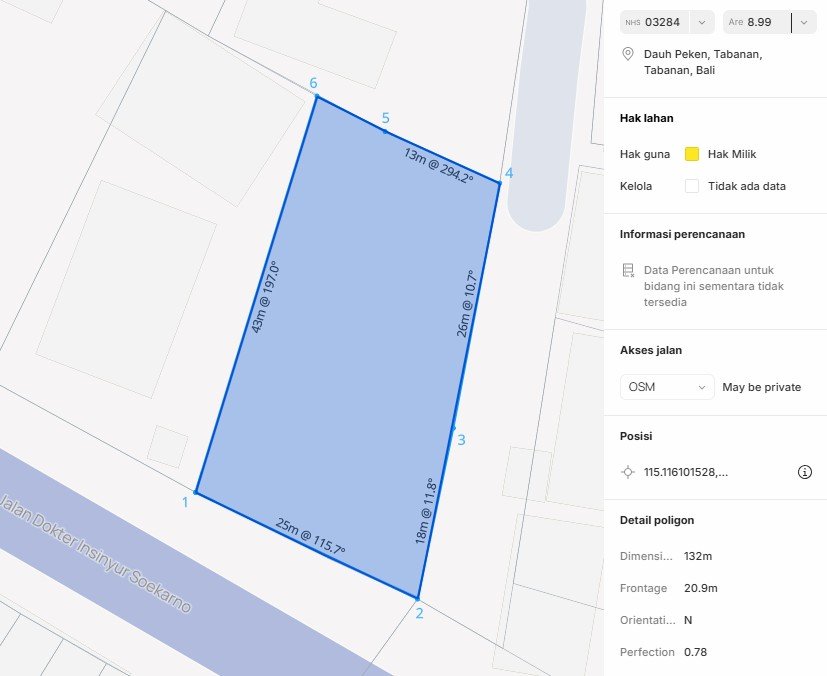
Task: Expand the NHS 03284 identifier dropdown
Action: click(702, 22)
